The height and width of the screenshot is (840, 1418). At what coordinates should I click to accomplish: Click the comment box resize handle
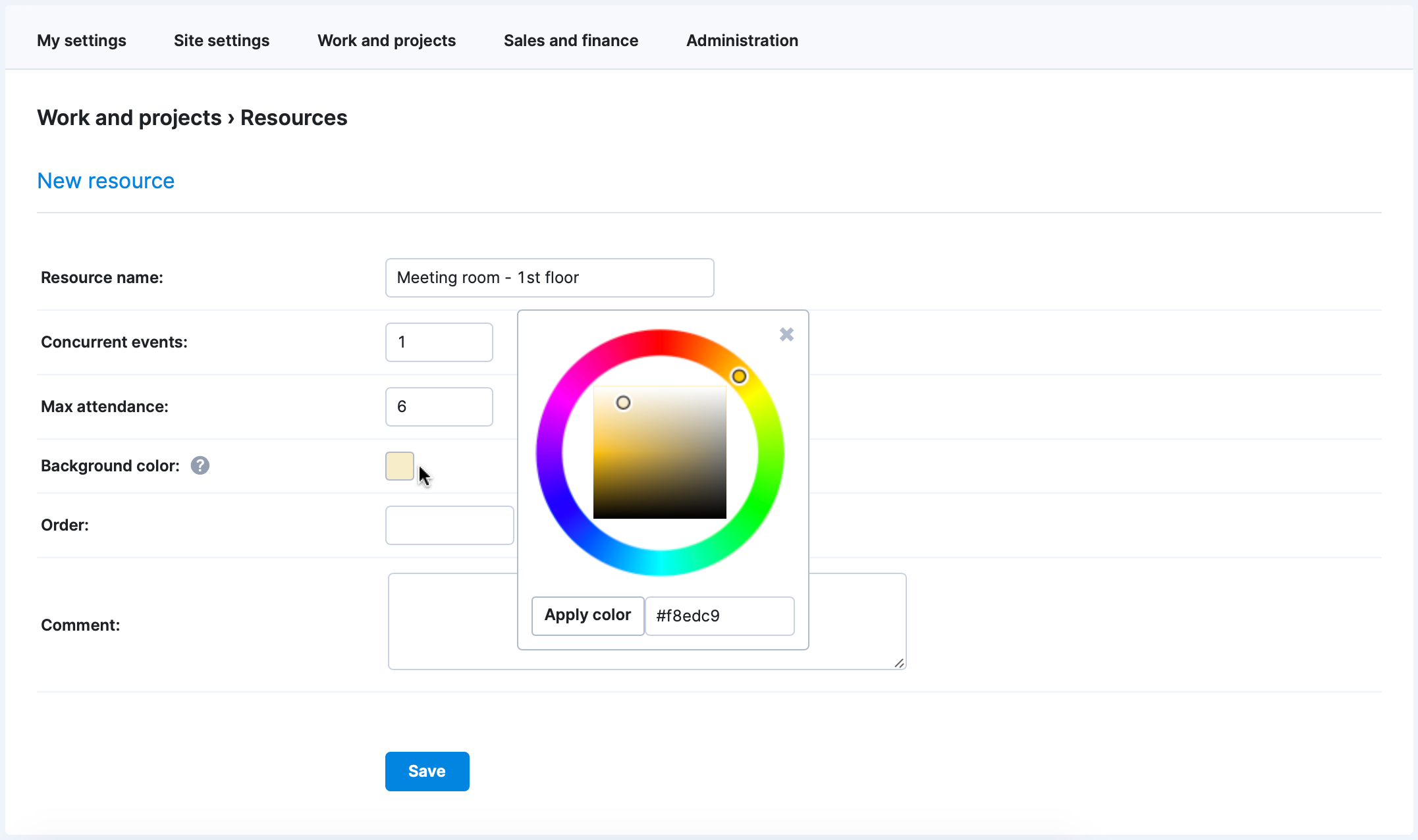coord(899,663)
